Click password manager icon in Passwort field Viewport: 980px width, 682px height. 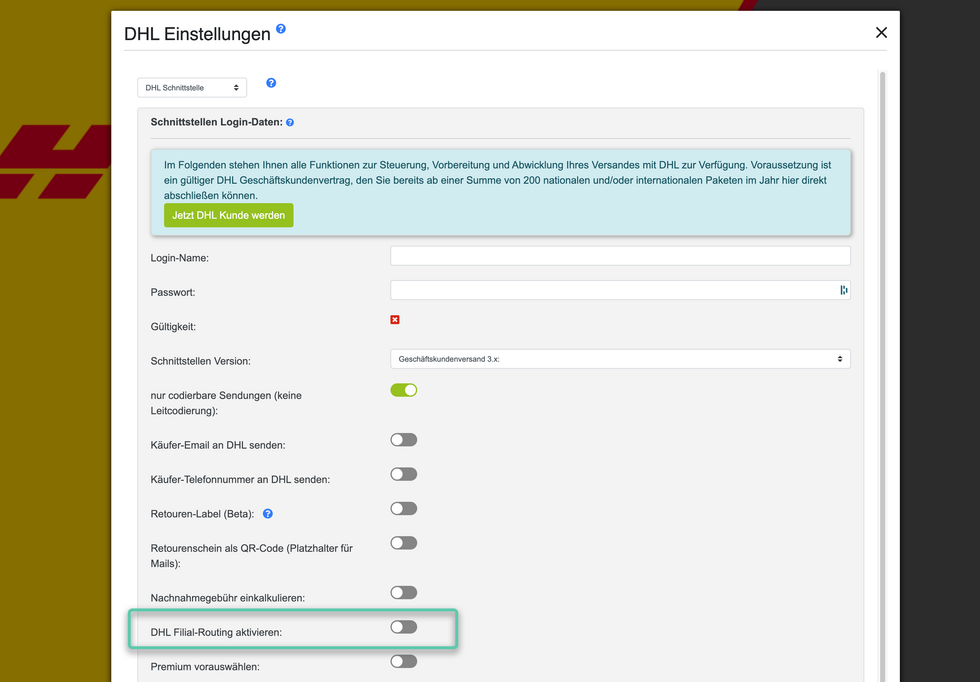tap(844, 290)
